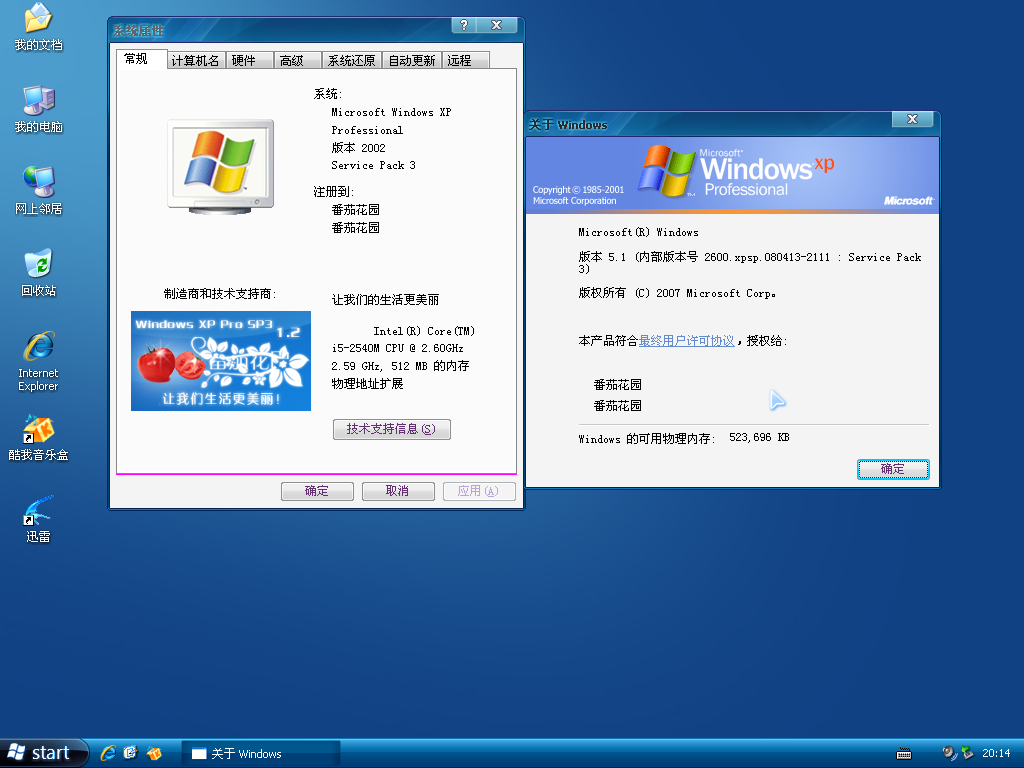Close the 系统属性 dialog
The image size is (1024, 768).
496,25
